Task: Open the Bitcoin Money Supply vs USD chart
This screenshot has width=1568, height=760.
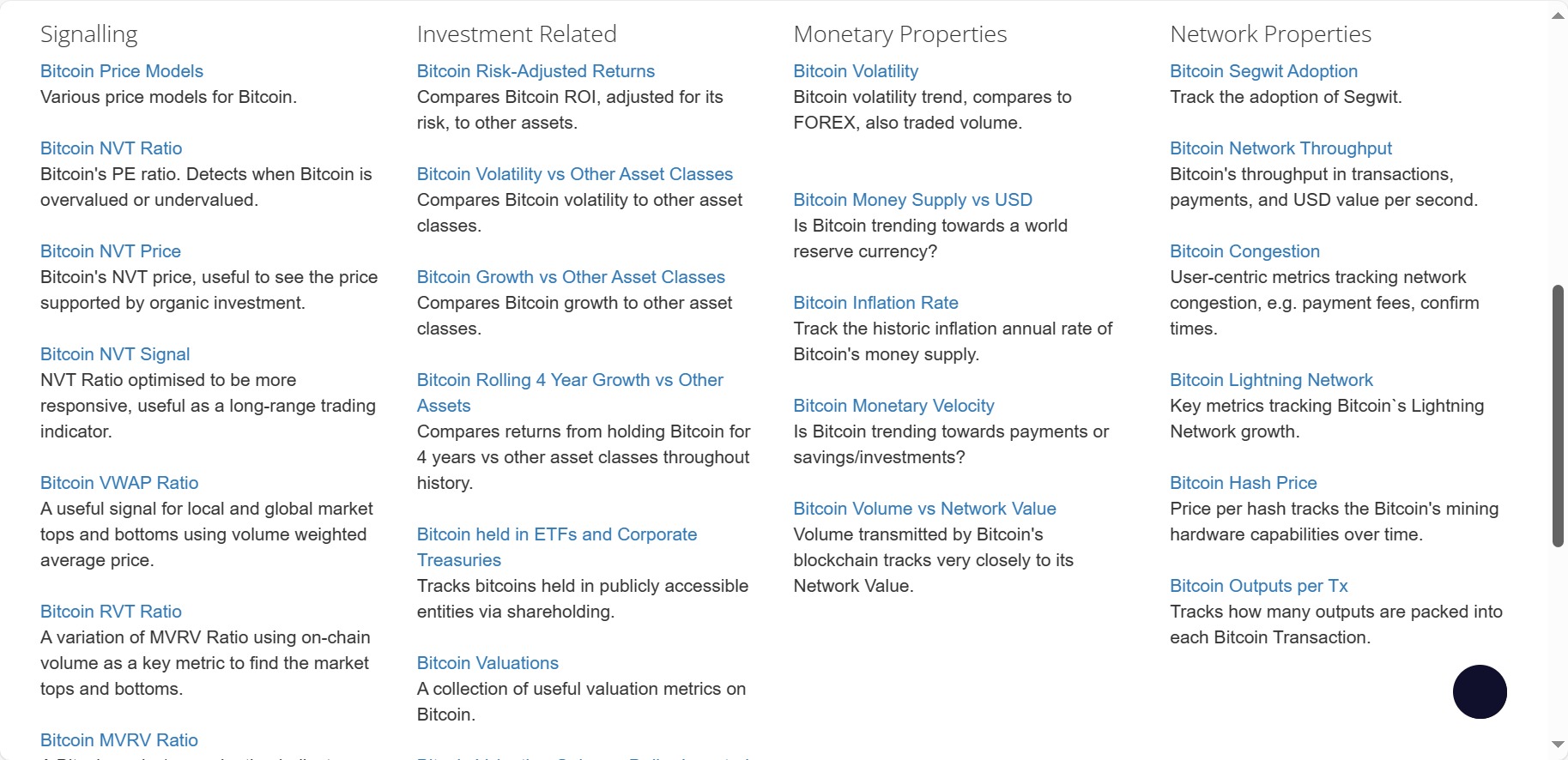Action: (912, 200)
